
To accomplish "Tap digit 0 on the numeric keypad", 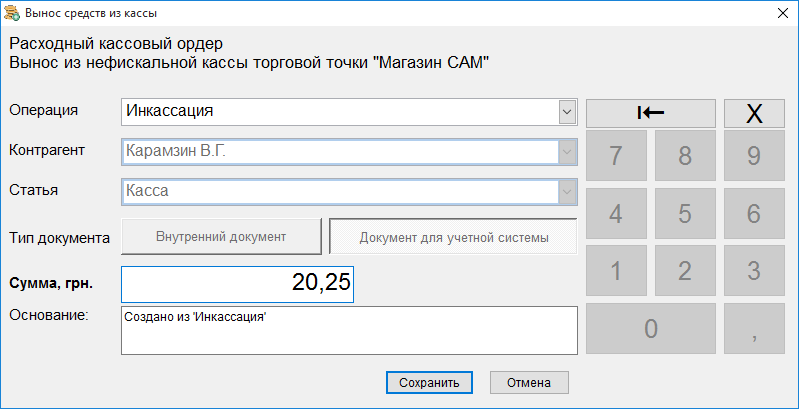I will 651,329.
